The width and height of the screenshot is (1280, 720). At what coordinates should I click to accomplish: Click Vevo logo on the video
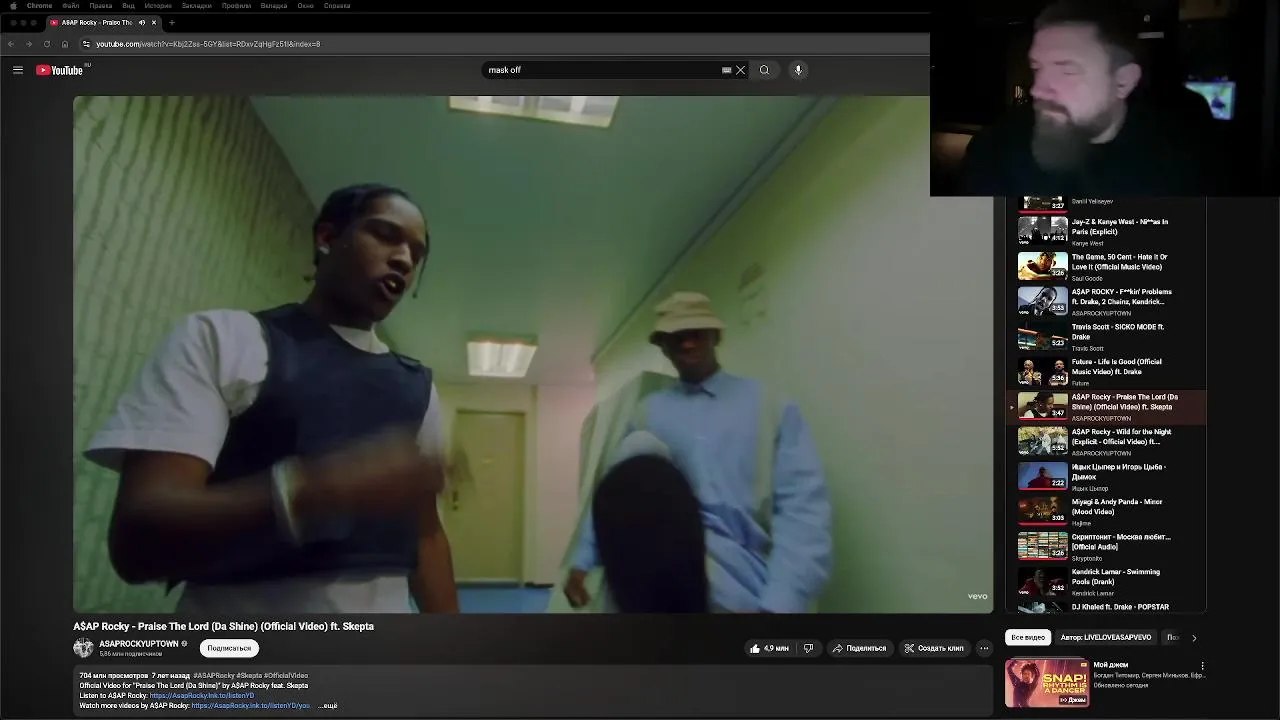(977, 596)
